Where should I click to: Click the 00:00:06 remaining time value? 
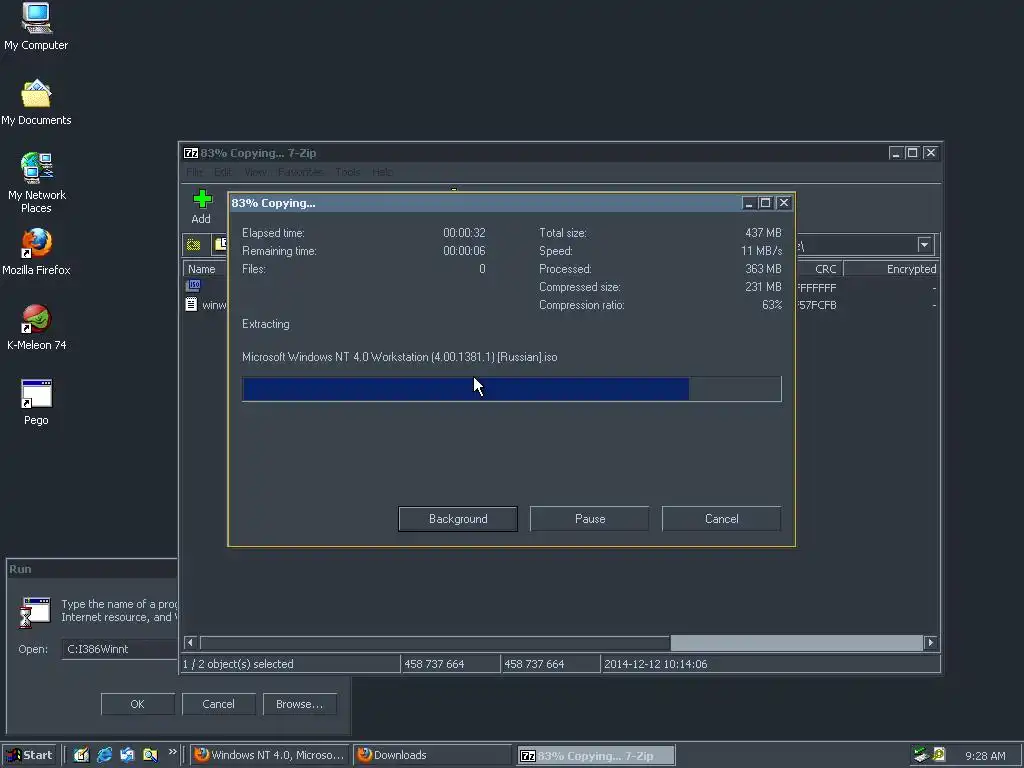(464, 251)
